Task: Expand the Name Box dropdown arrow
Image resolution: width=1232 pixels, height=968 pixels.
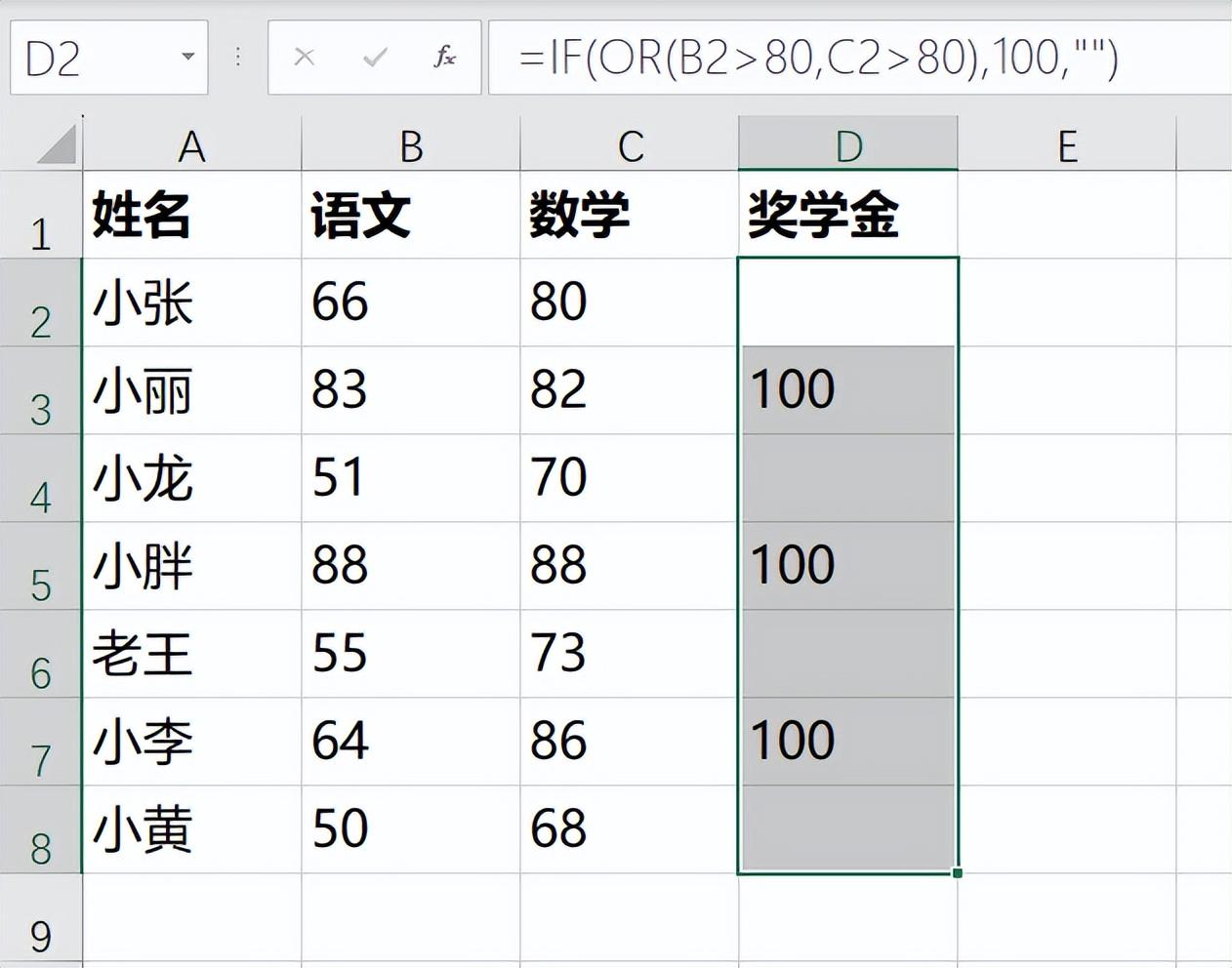Action: [187, 58]
